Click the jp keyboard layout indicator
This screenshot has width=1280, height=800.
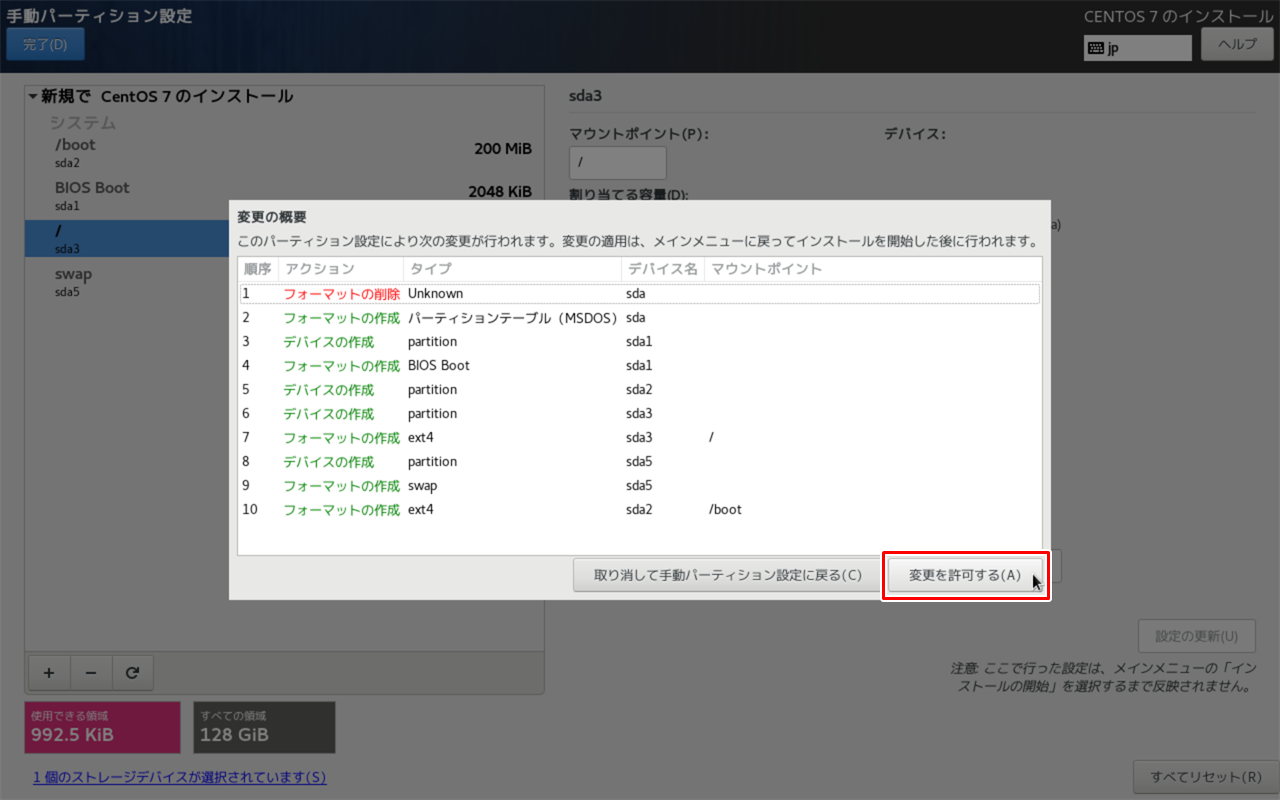click(1137, 47)
